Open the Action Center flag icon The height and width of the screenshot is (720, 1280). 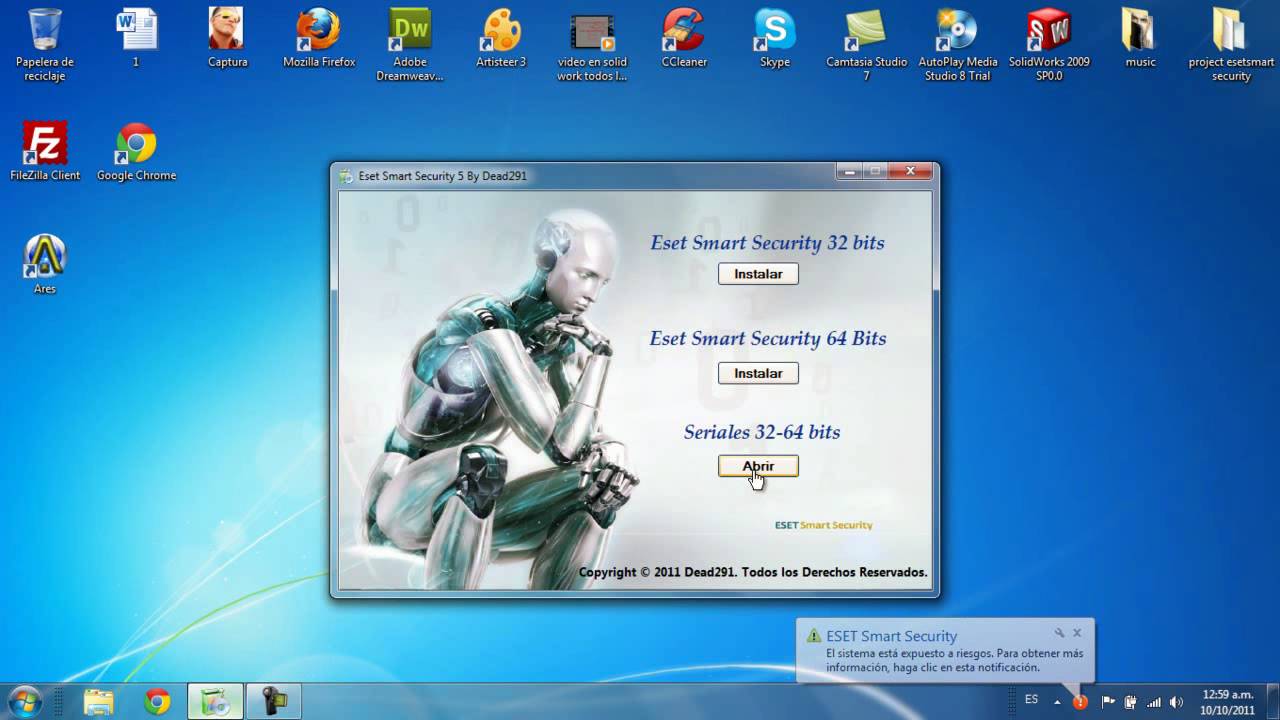[1108, 702]
